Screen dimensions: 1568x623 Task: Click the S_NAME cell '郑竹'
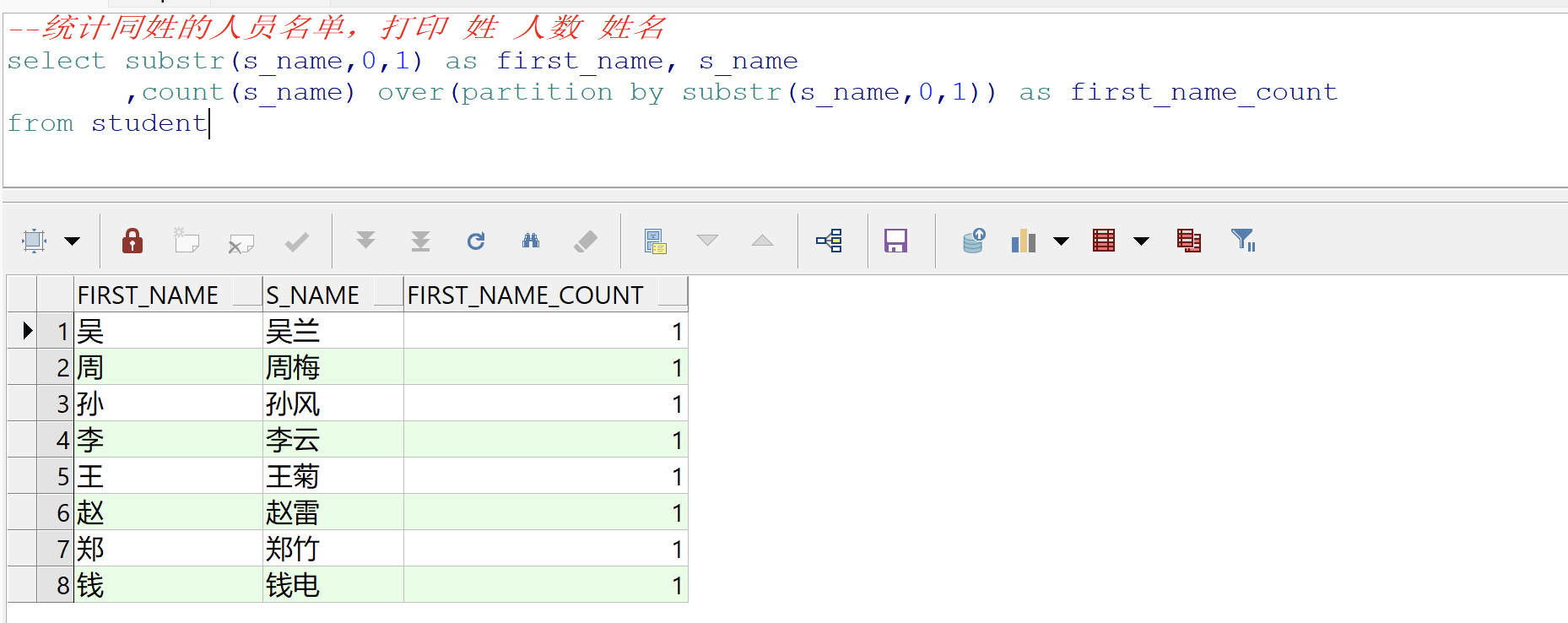333,549
